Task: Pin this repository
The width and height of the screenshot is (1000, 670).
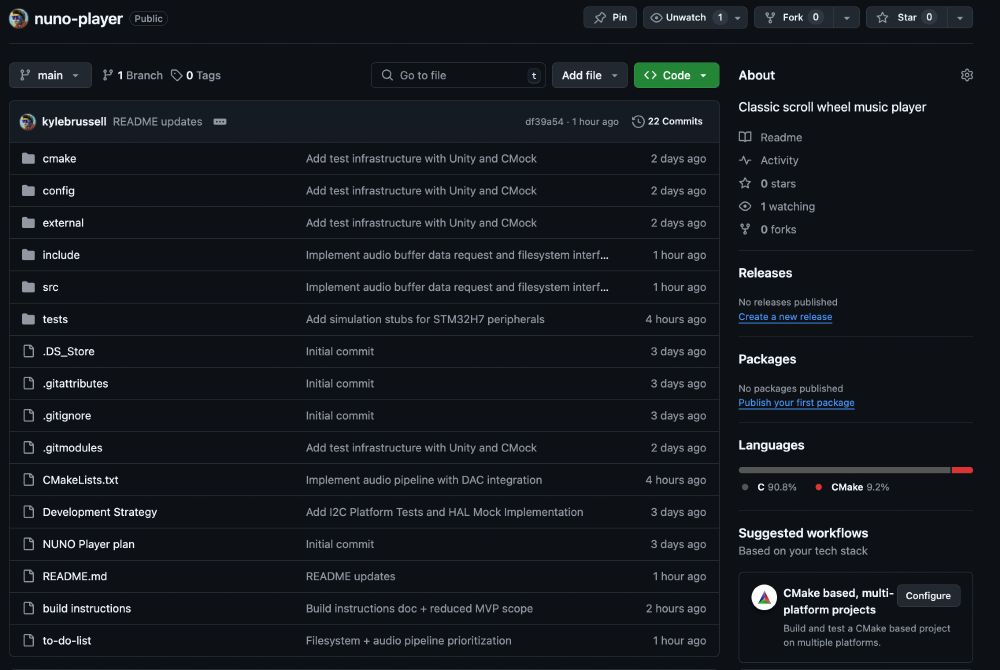Action: pyautogui.click(x=610, y=17)
